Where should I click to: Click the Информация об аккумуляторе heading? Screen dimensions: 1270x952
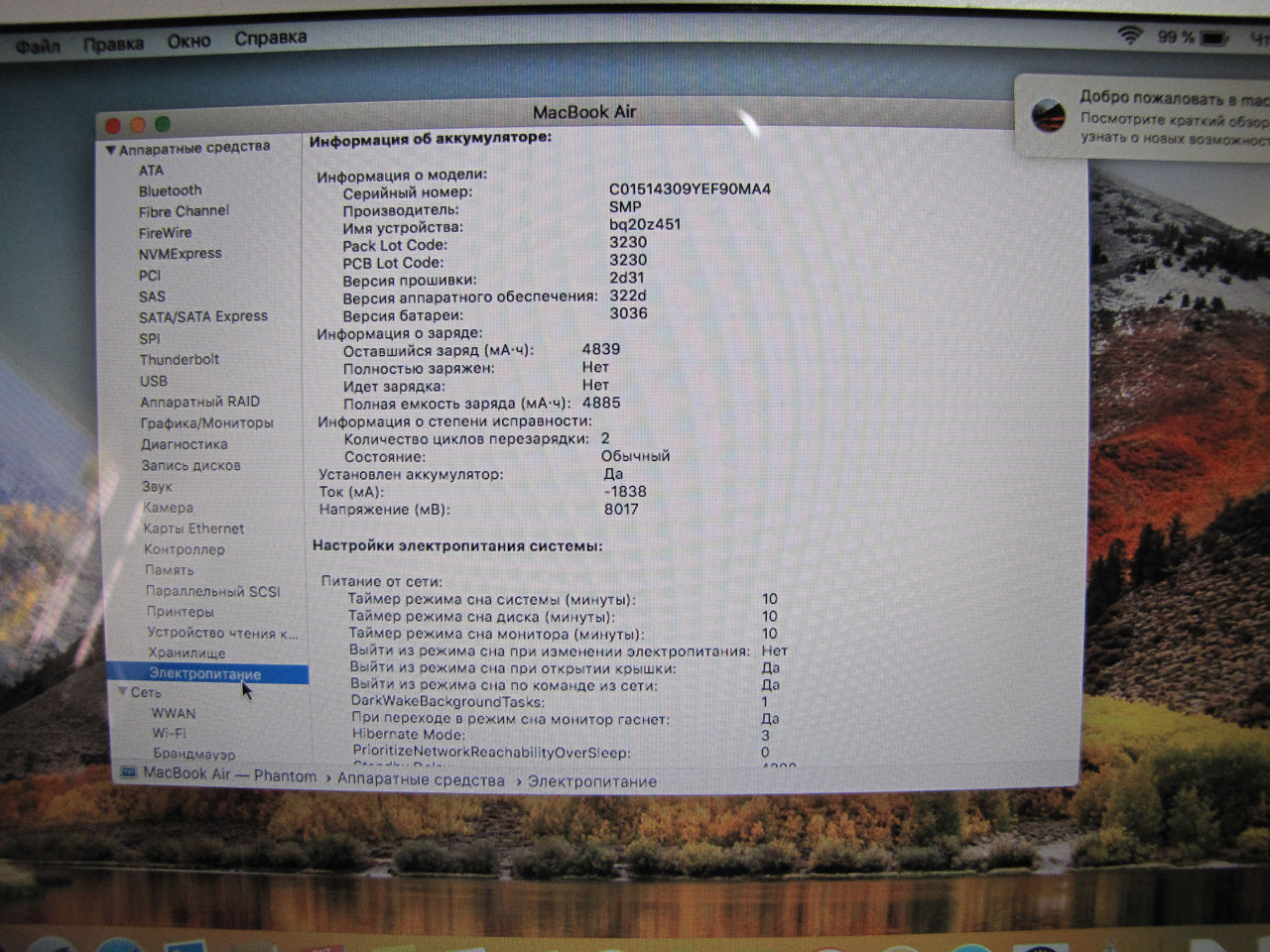[x=431, y=139]
